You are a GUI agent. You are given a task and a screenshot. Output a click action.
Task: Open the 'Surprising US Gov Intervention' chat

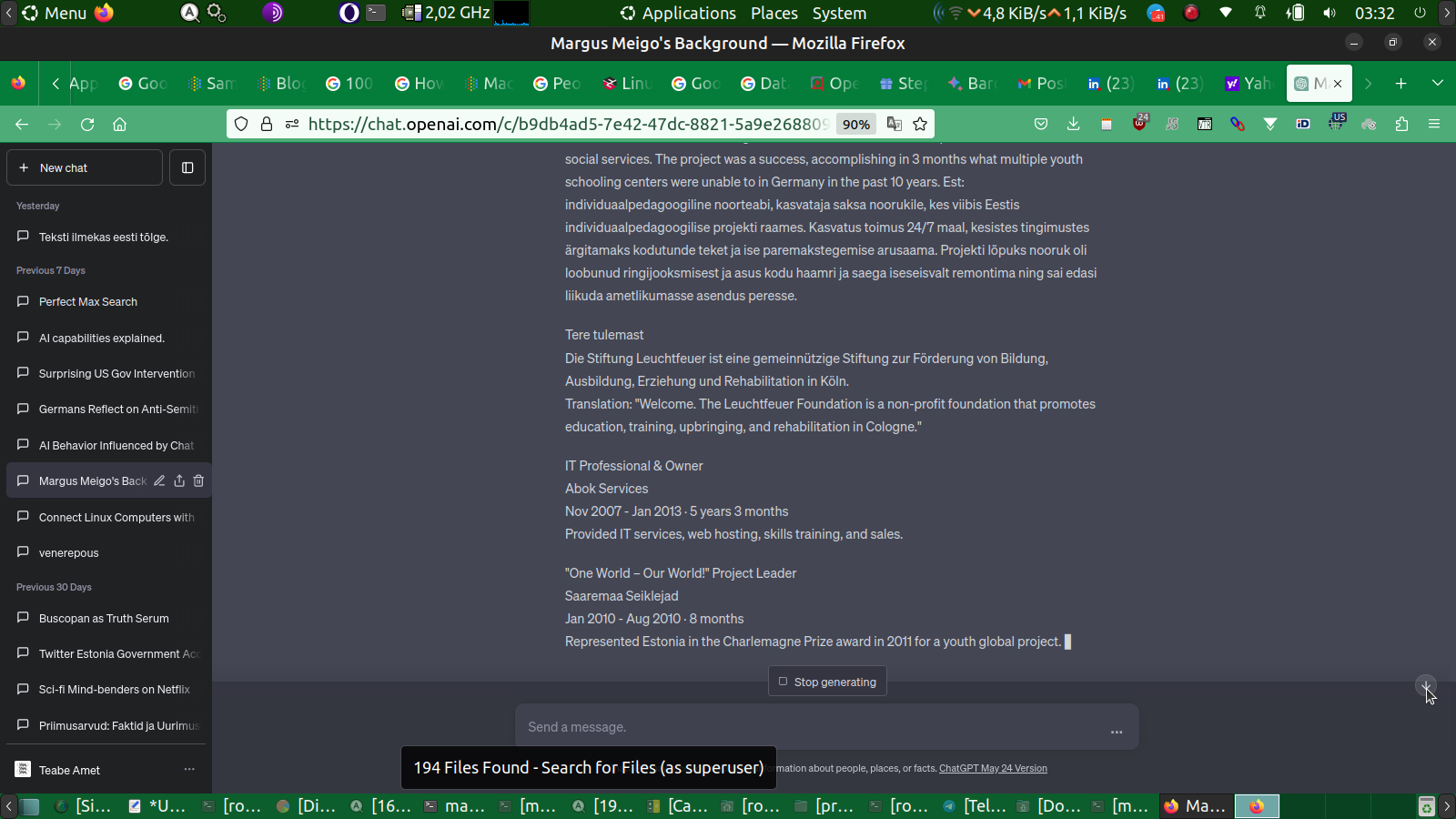[x=106, y=373]
